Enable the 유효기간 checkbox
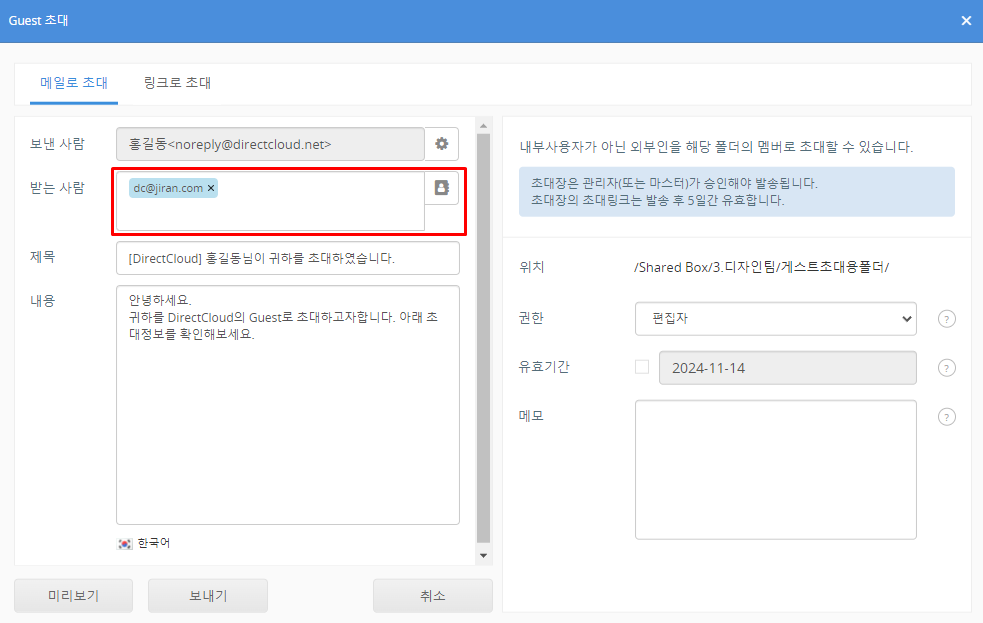This screenshot has width=983, height=623. point(642,367)
